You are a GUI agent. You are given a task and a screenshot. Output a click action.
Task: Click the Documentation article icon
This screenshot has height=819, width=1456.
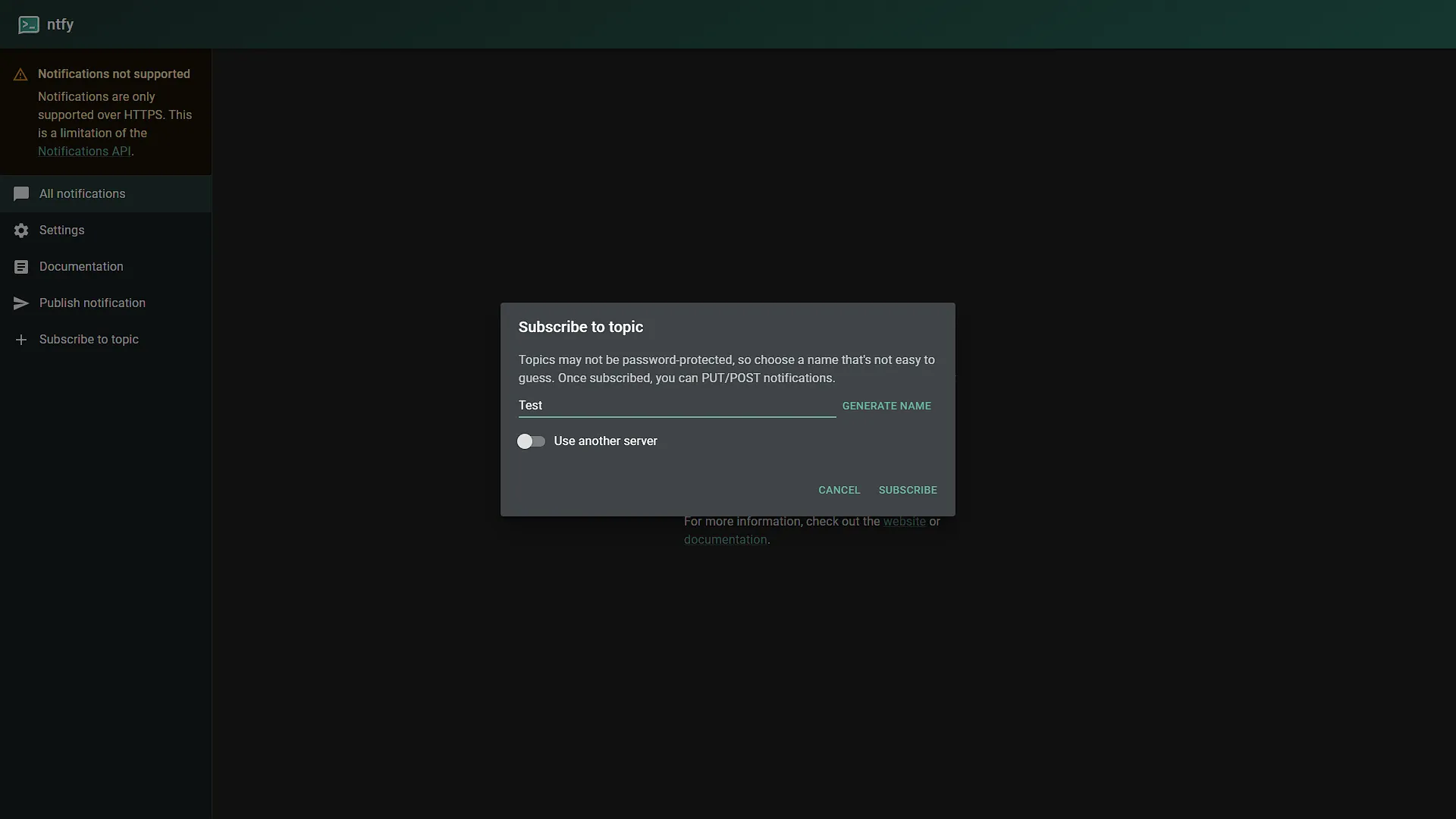point(21,267)
